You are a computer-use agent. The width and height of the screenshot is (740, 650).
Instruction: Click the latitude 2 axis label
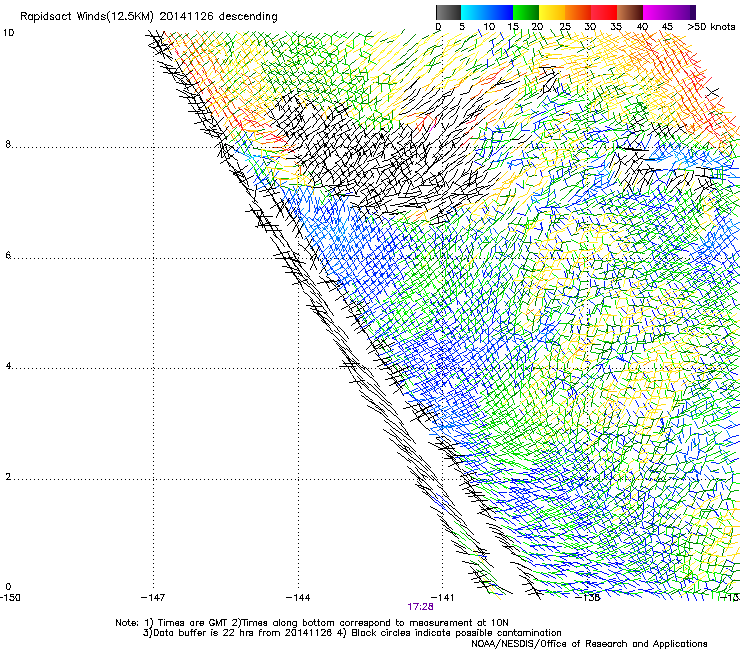click(8, 477)
